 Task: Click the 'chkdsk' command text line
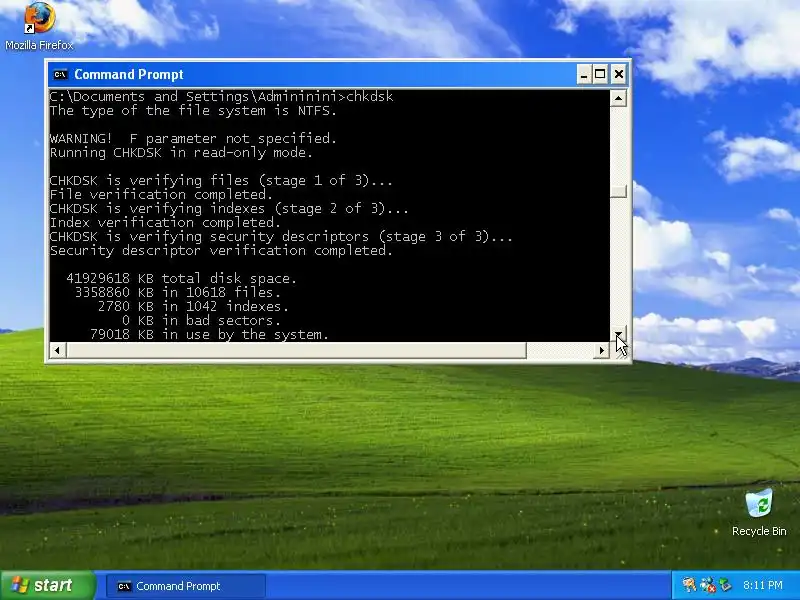point(221,96)
